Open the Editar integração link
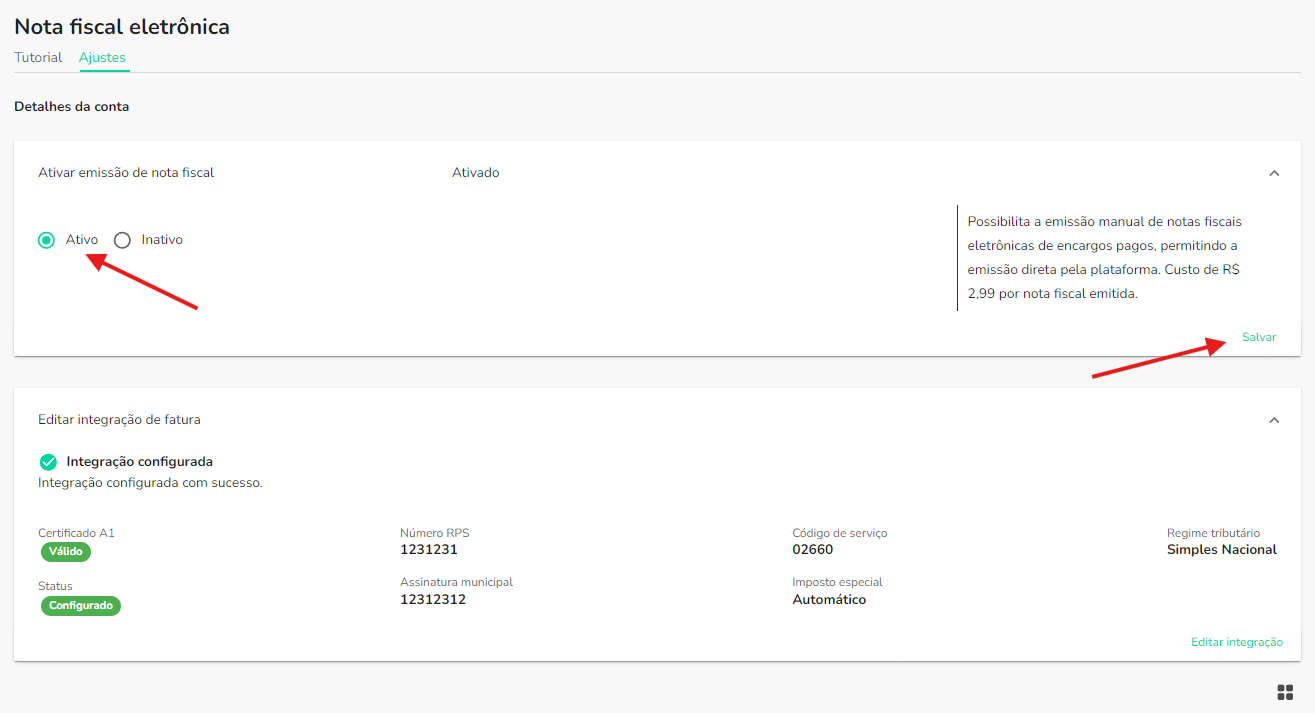This screenshot has width=1315, height=713. (x=1236, y=642)
